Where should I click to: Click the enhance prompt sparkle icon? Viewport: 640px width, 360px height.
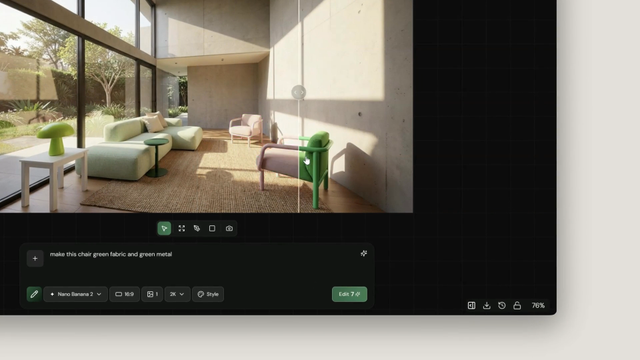click(x=364, y=253)
